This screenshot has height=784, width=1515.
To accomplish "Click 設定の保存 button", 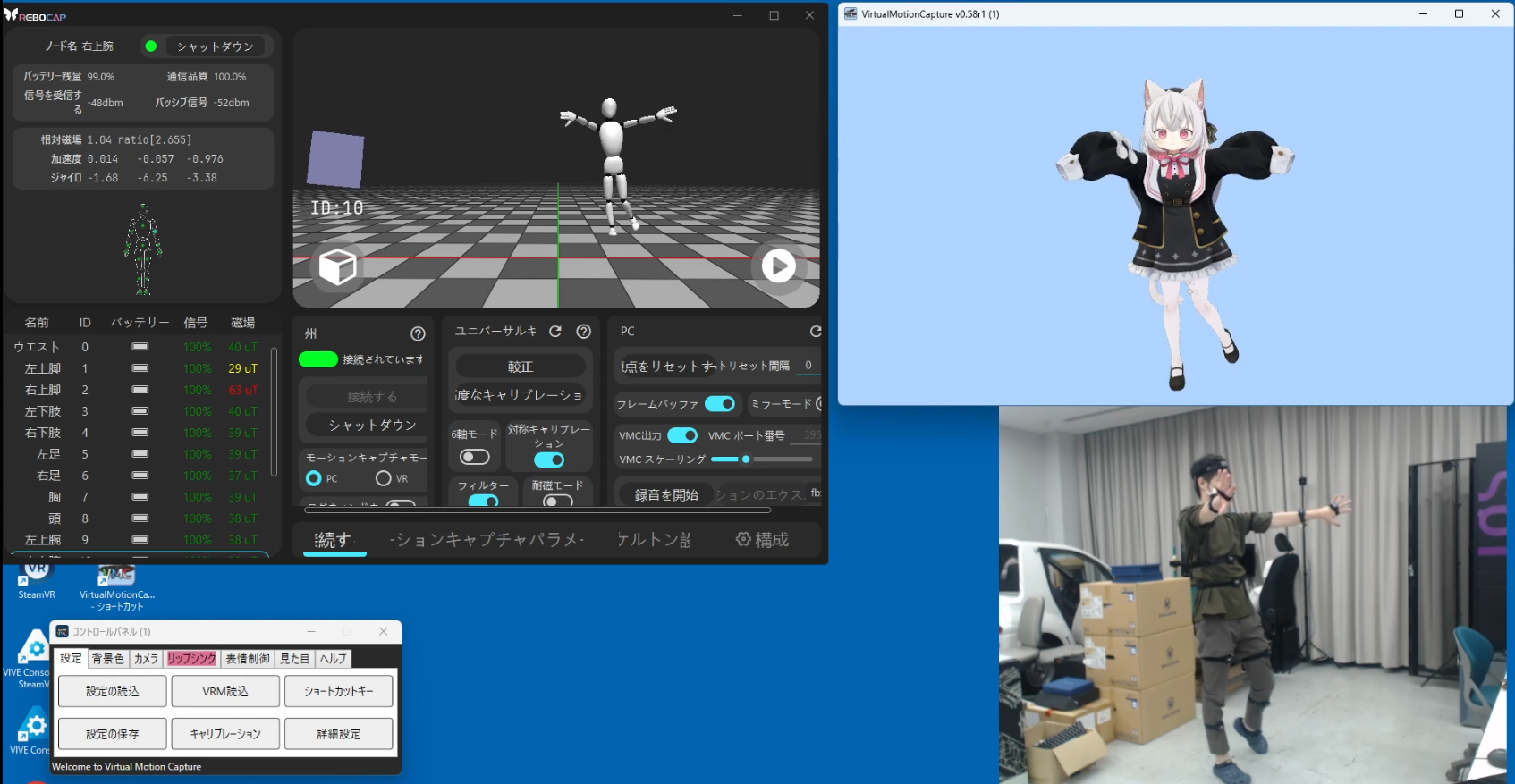I will (x=113, y=734).
